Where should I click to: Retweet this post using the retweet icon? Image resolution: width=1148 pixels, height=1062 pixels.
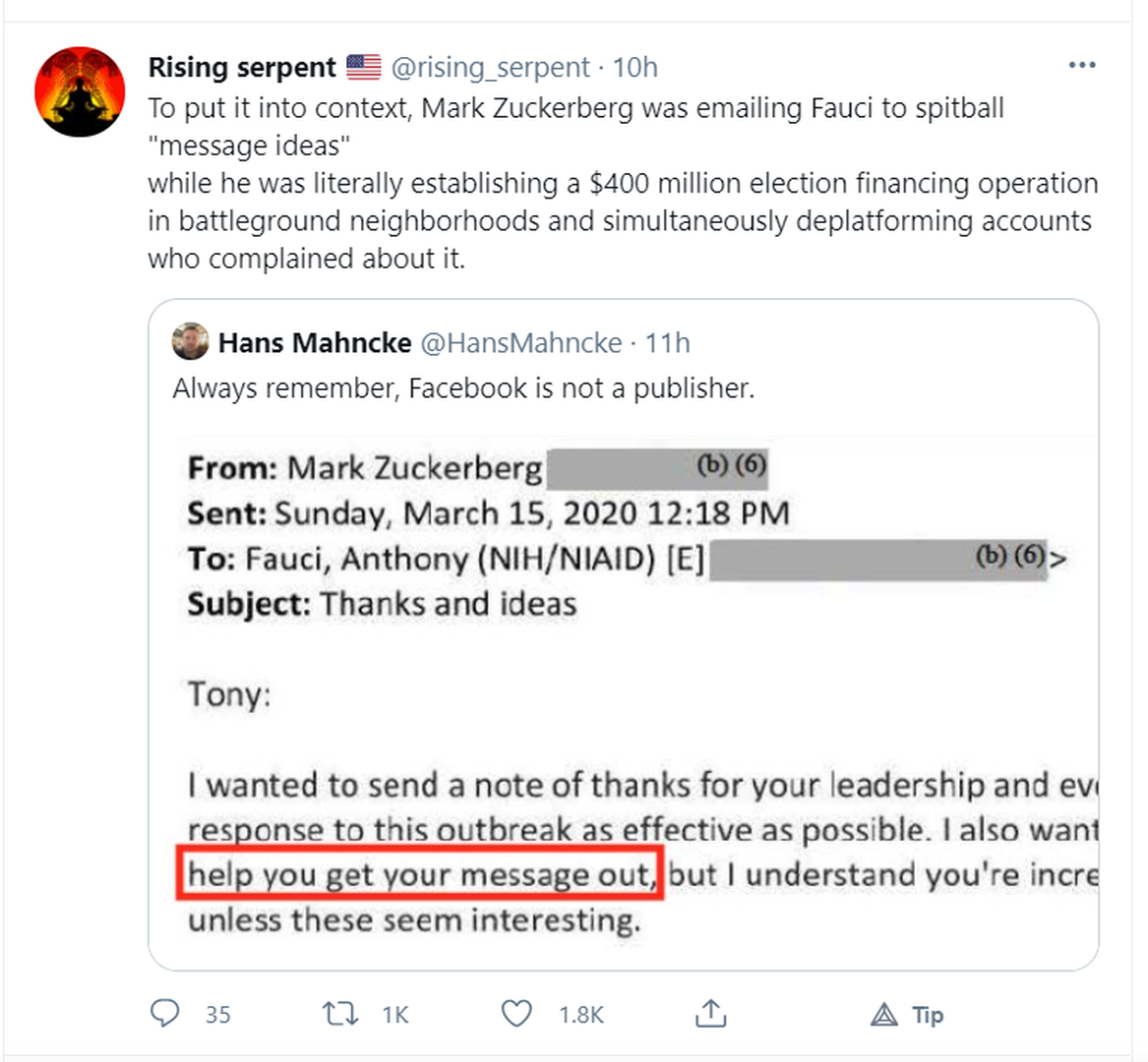(x=340, y=1014)
